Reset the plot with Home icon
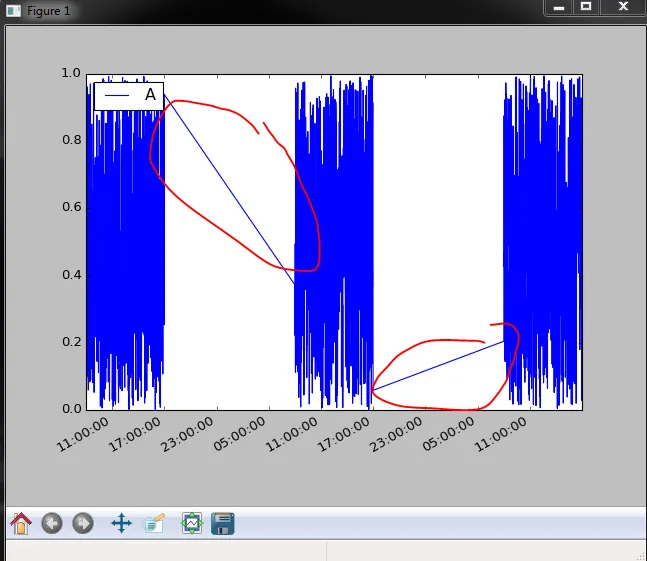647x561 pixels. [x=21, y=523]
